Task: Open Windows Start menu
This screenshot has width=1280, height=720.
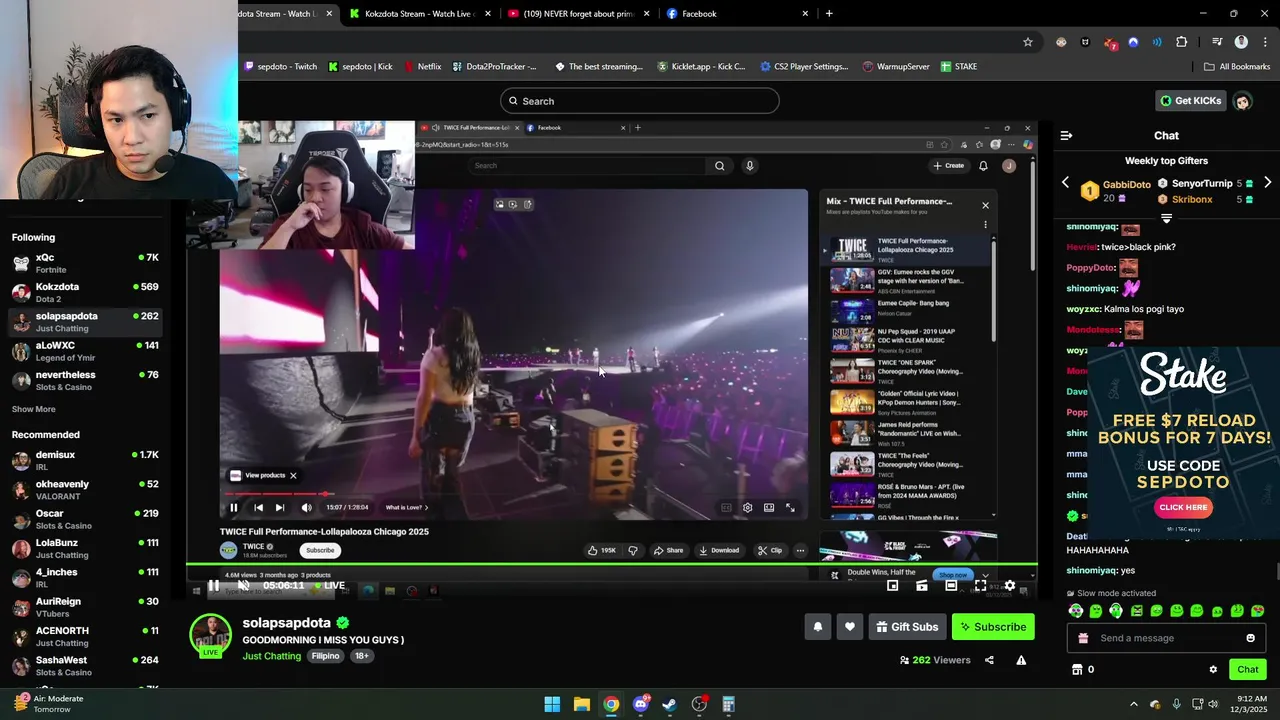Action: 552,704
